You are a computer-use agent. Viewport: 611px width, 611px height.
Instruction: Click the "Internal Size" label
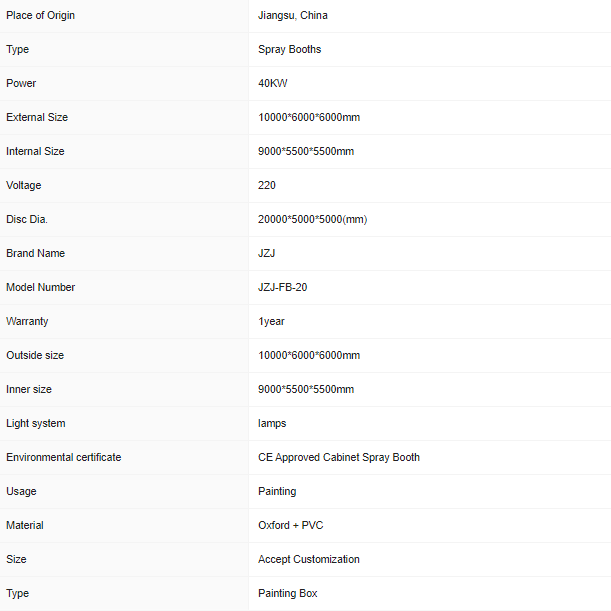35,151
